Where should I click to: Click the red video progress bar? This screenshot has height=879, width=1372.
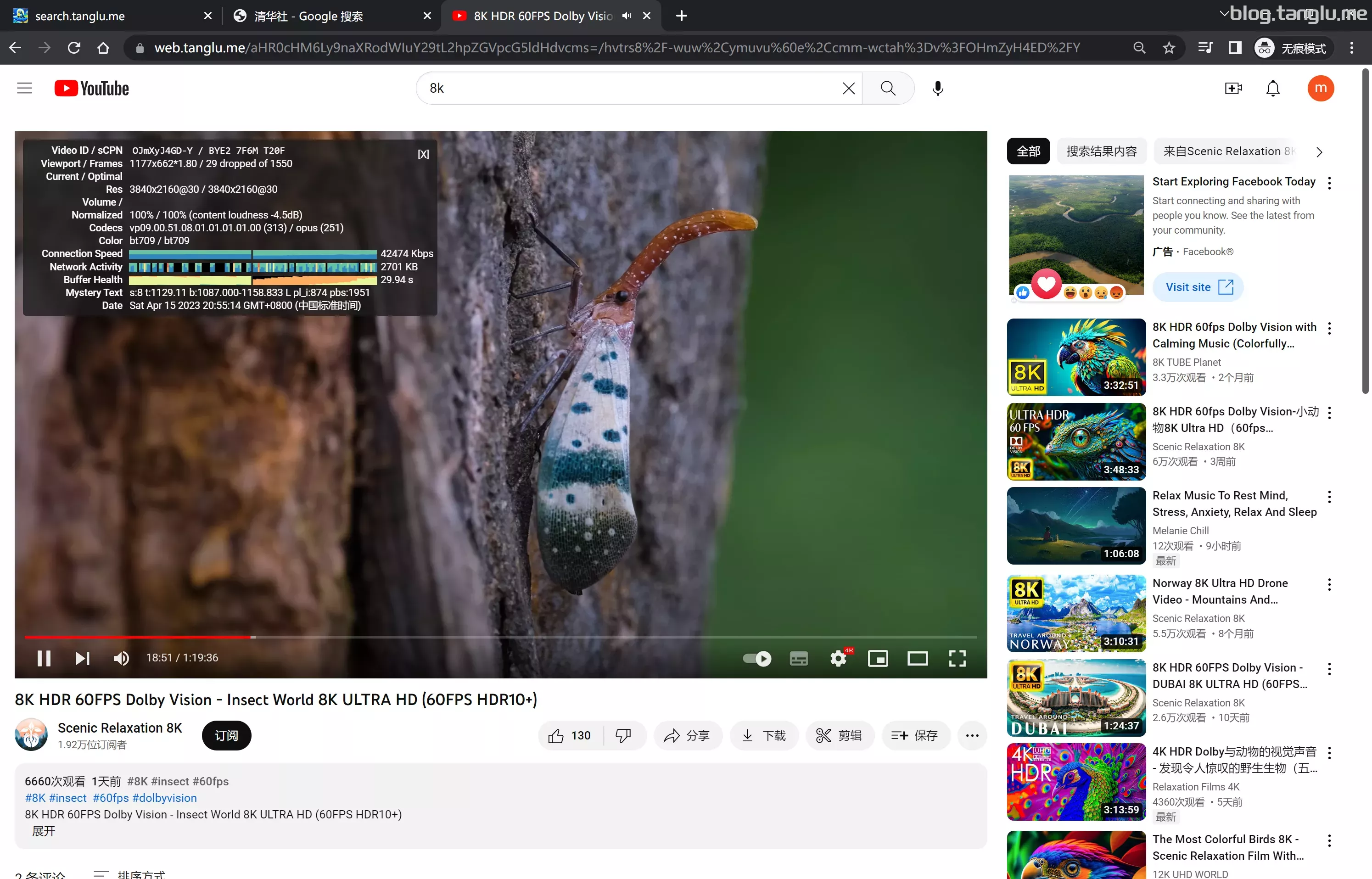[x=137, y=637]
